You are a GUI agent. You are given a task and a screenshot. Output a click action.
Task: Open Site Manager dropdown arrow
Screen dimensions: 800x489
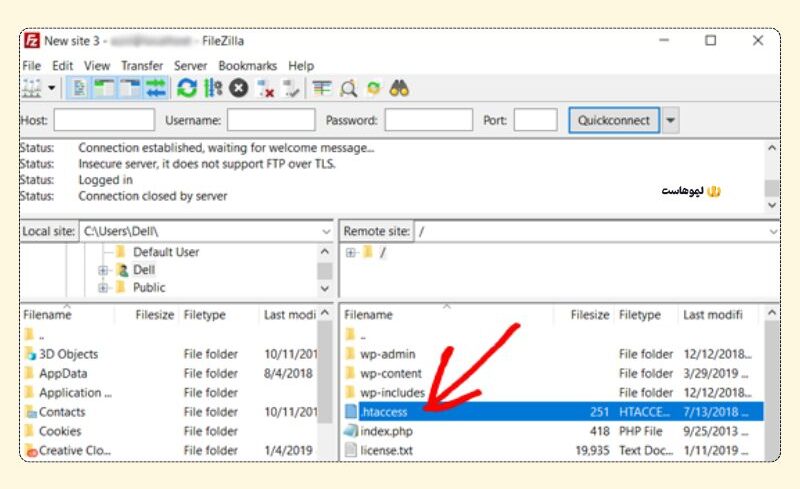52,89
